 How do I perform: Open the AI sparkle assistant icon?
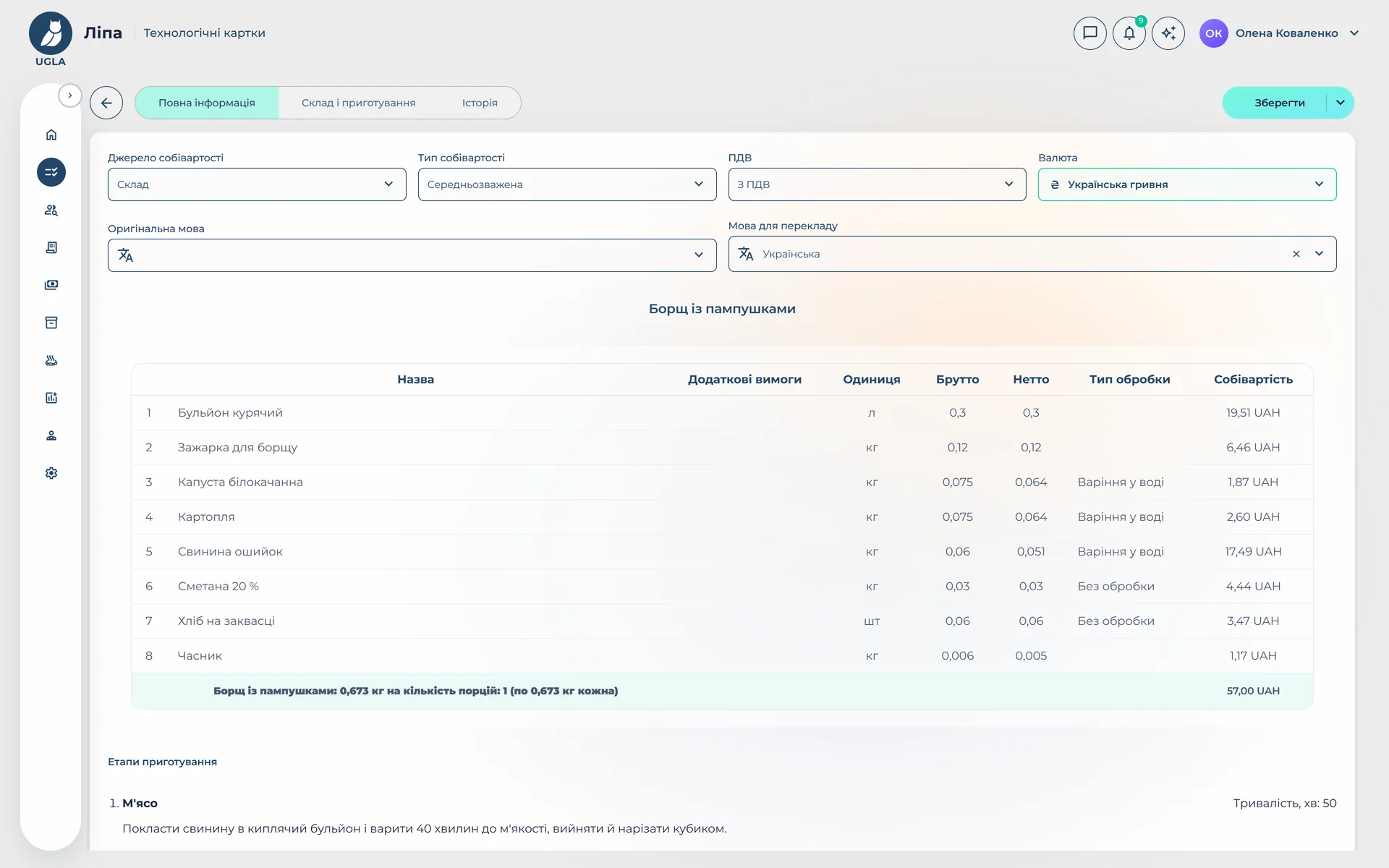[x=1168, y=33]
